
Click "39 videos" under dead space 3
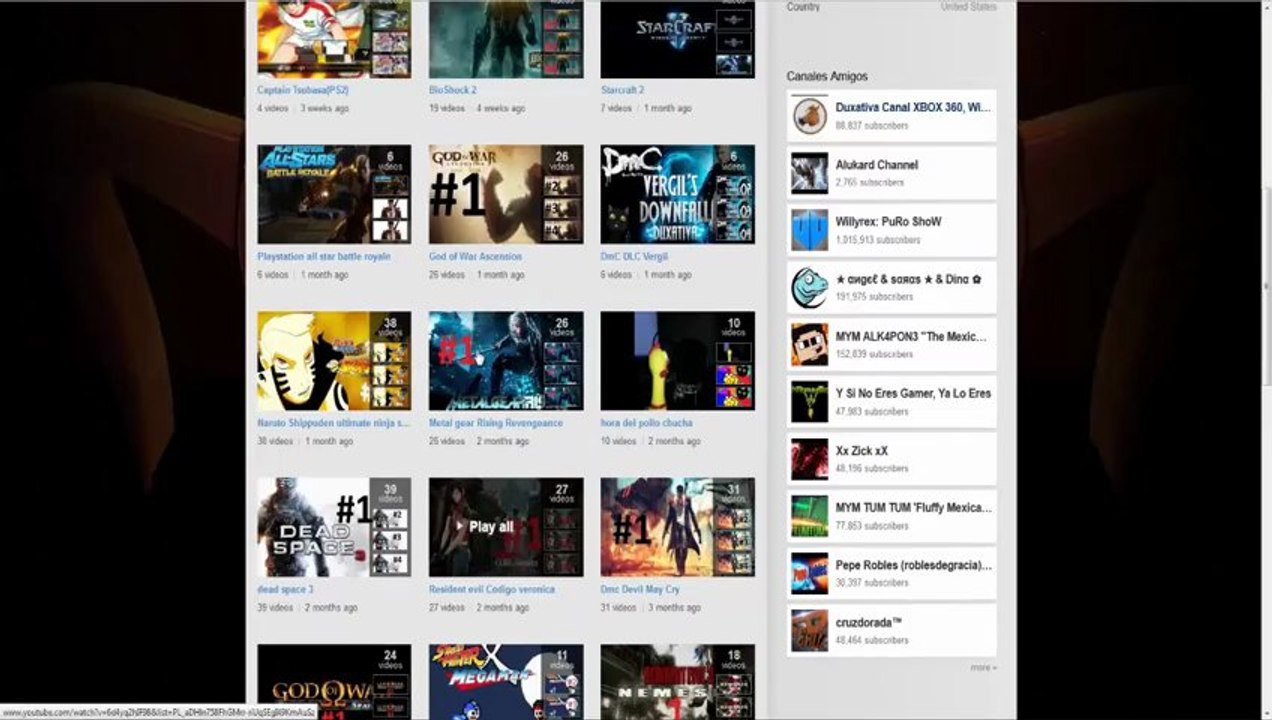275,607
